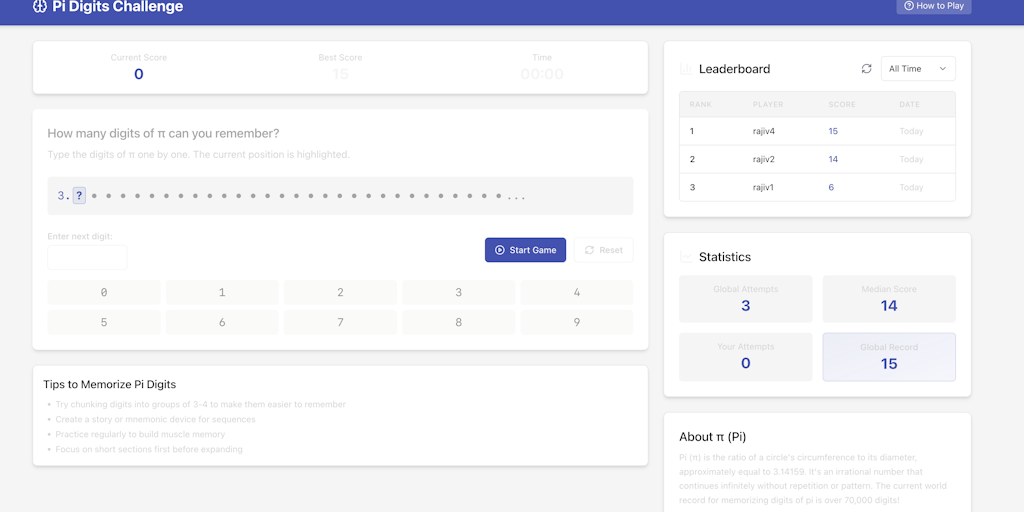
Task: Tap keypad digit 4
Action: [x=576, y=293]
